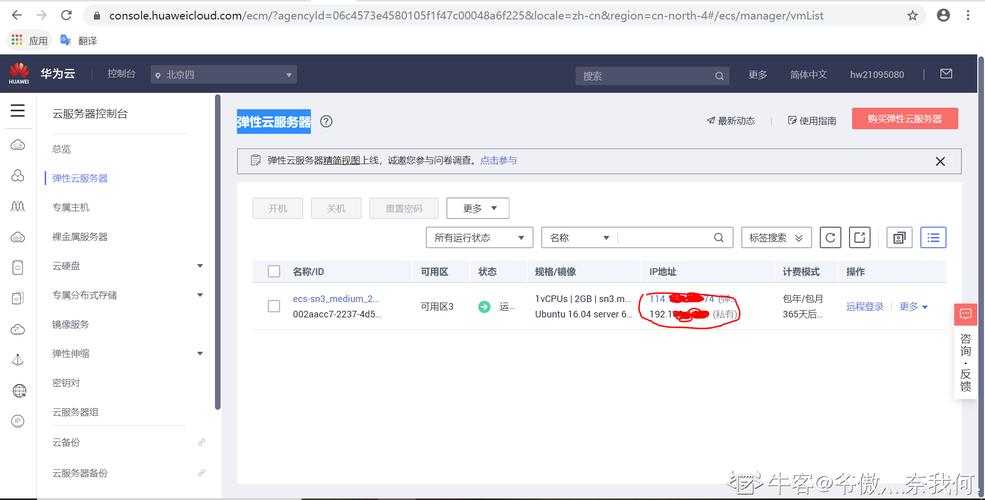The width and height of the screenshot is (985, 500).
Task: Click the server name search input
Action: [x=665, y=237]
